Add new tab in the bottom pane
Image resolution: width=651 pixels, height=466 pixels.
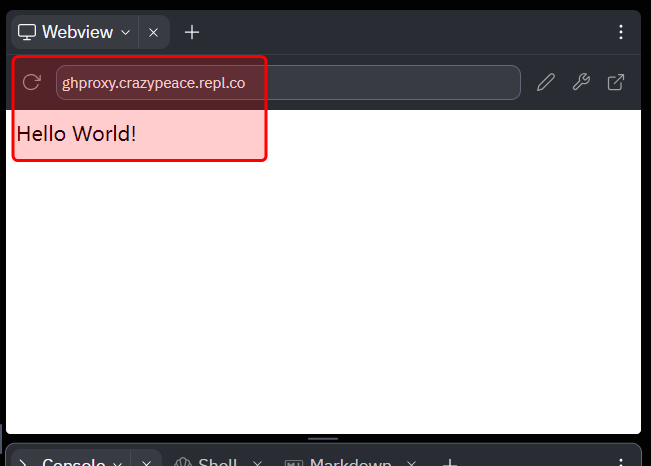[450, 463]
